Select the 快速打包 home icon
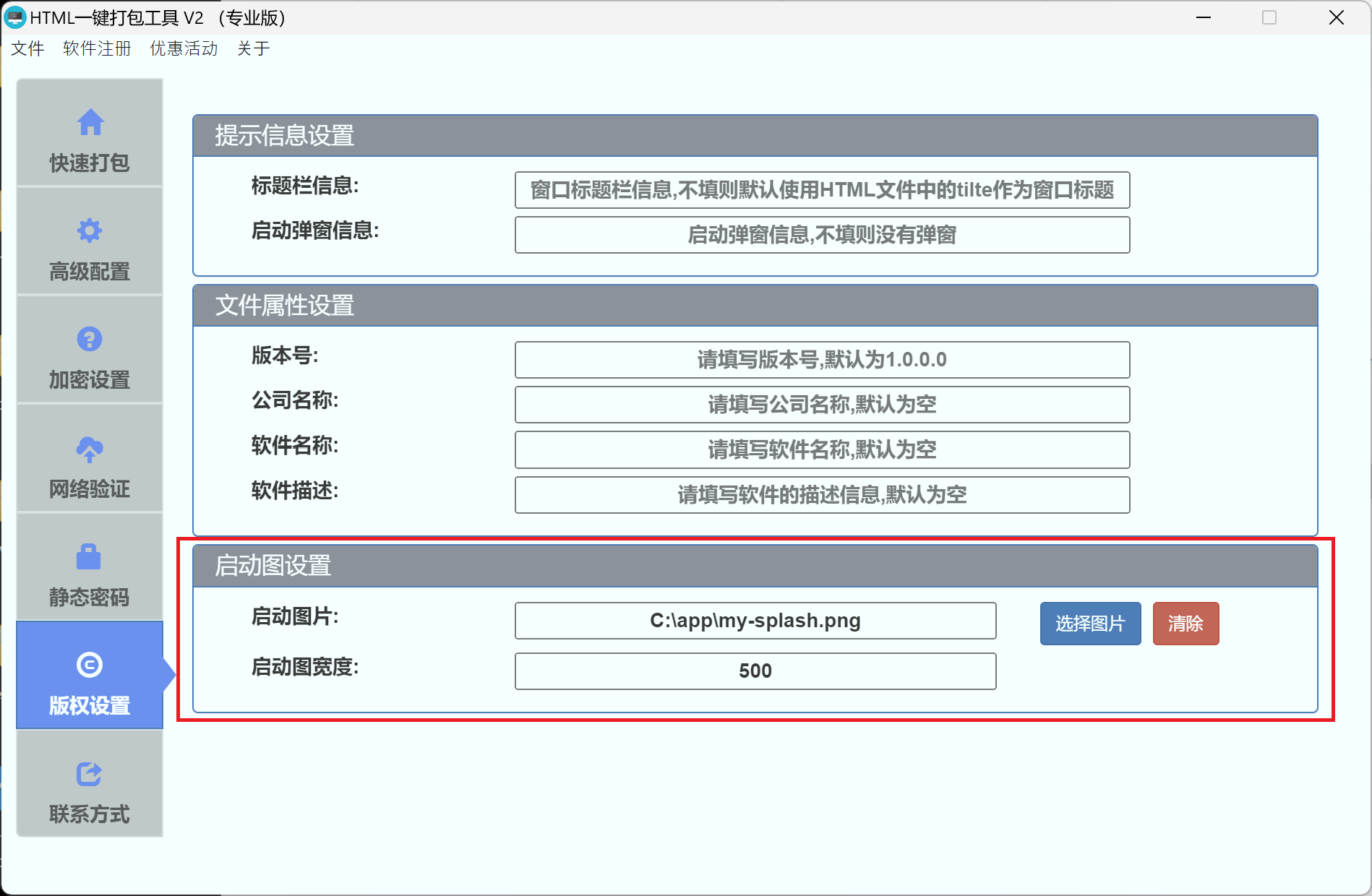 pos(90,123)
